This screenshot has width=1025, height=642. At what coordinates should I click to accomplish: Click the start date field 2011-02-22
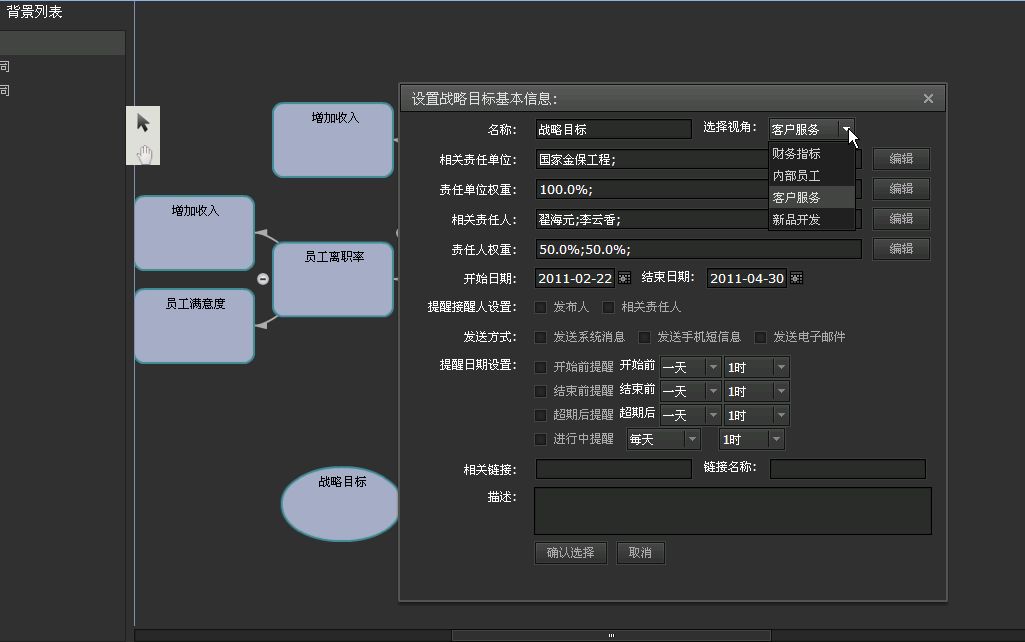(x=575, y=279)
